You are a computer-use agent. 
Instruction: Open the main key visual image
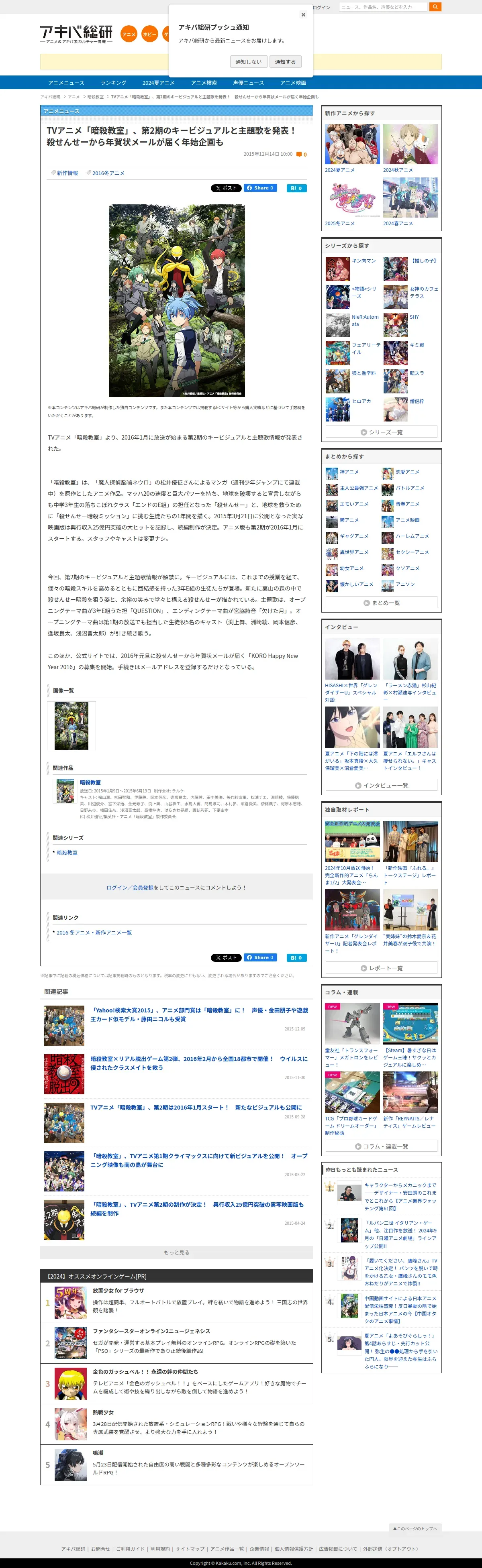coord(177,300)
